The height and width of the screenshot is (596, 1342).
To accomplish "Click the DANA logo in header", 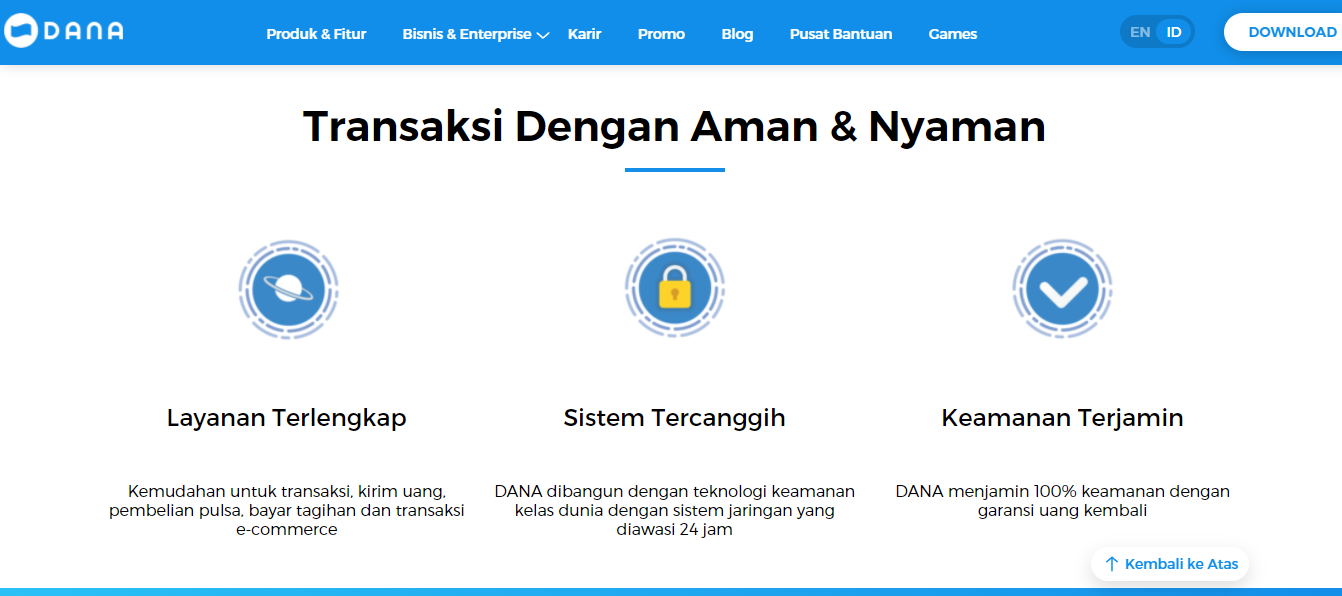I will pos(64,31).
